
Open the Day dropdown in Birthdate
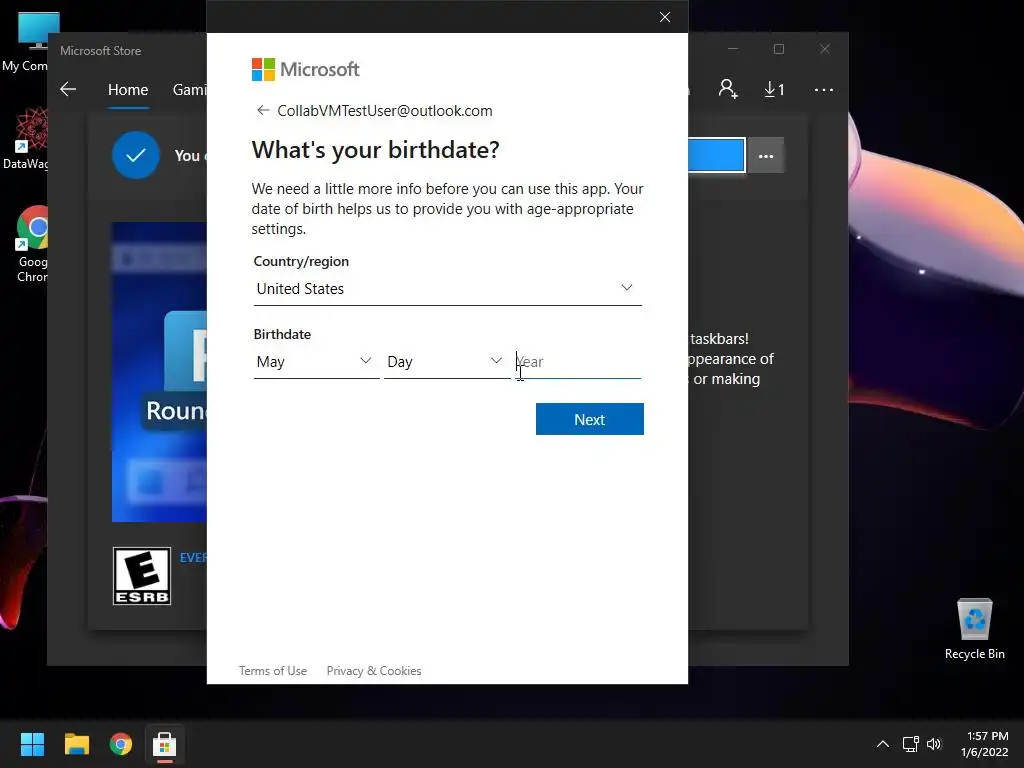coord(447,362)
